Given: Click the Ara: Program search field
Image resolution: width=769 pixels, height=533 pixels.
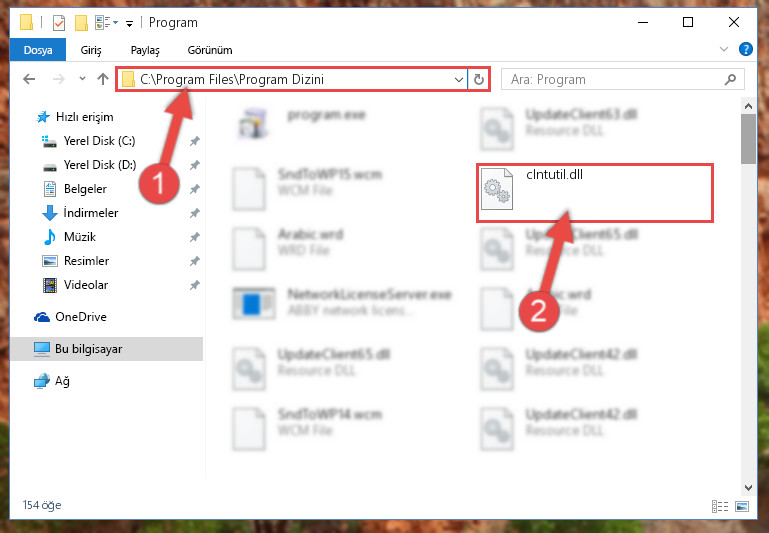Looking at the screenshot, I should pyautogui.click(x=613, y=79).
